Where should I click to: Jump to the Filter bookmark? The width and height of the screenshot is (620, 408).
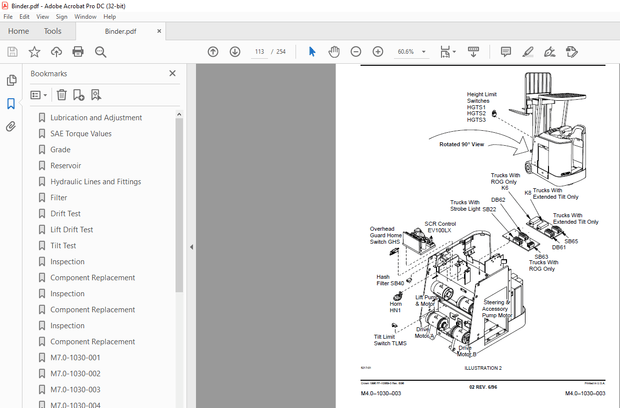(59, 198)
